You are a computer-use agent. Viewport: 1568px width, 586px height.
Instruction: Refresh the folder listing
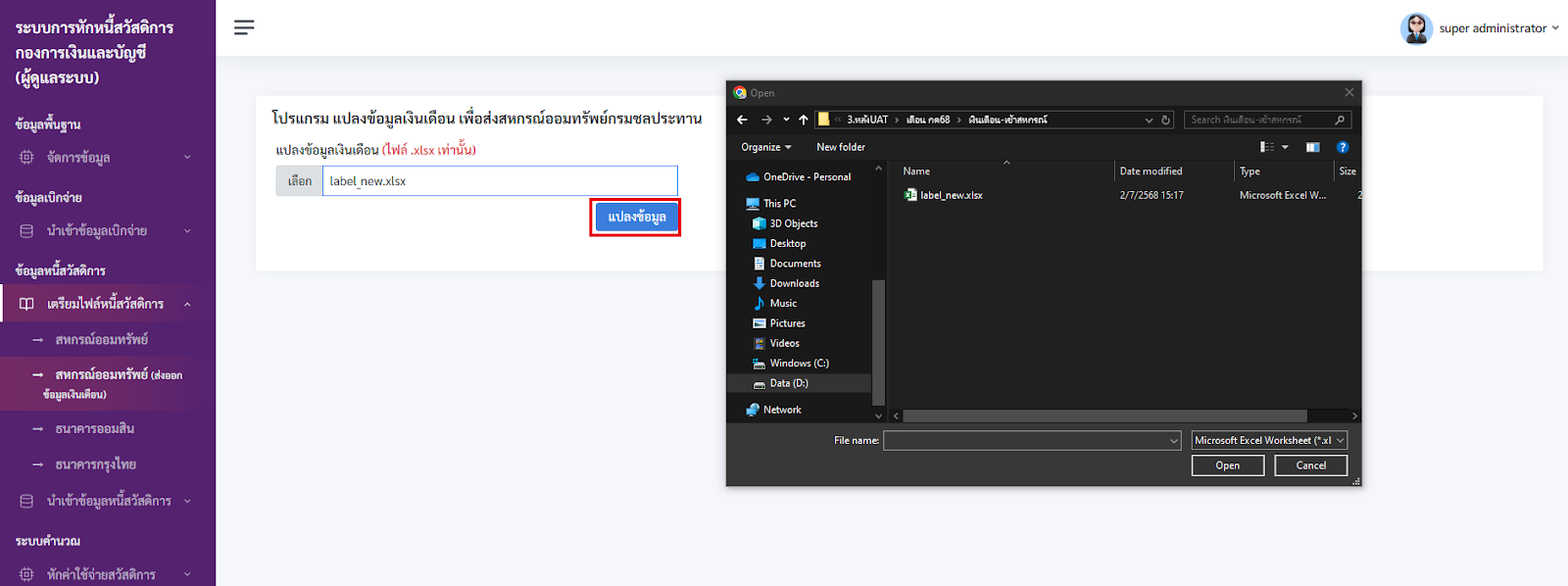tap(1165, 120)
